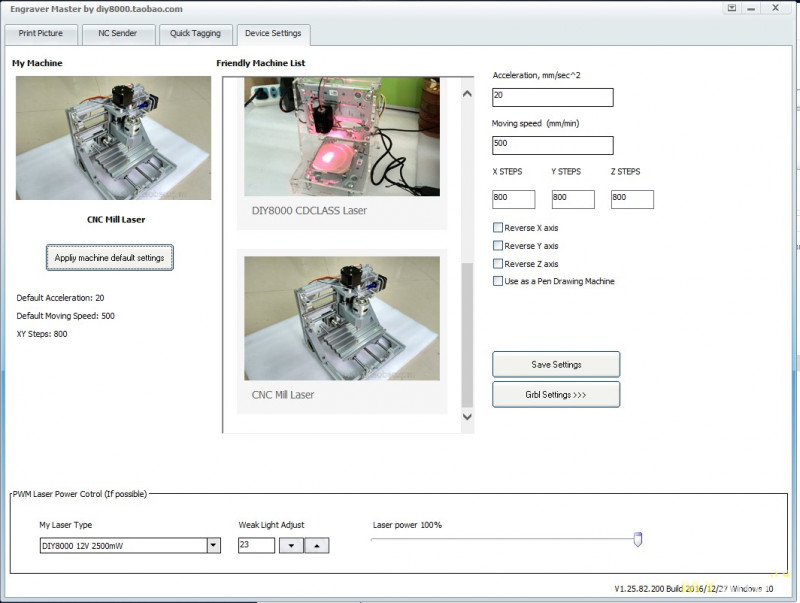
Task: Increase Weak Light Adjust with up arrow
Action: [317, 545]
